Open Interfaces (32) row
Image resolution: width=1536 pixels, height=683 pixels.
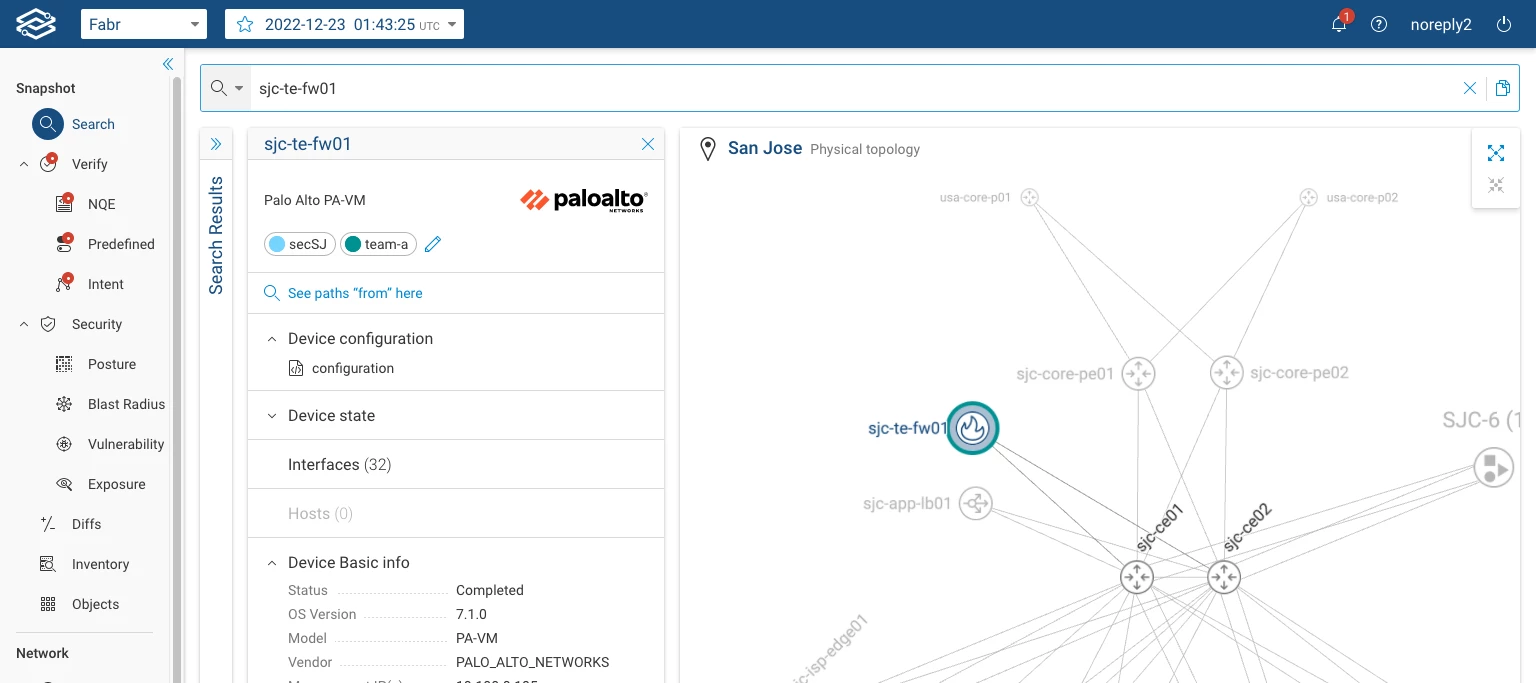point(456,465)
